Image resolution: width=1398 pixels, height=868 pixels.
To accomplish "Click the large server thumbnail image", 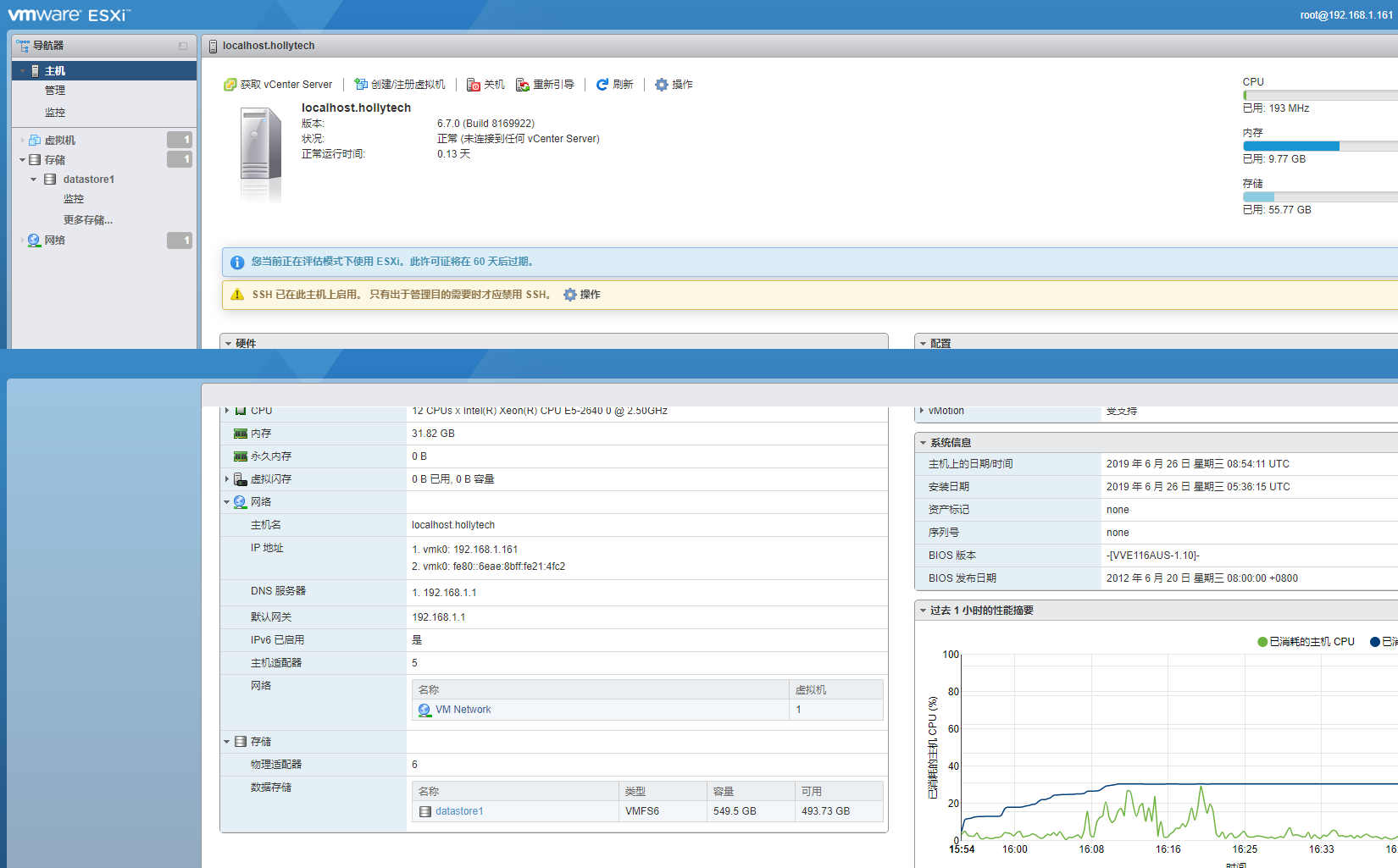I will click(x=261, y=152).
